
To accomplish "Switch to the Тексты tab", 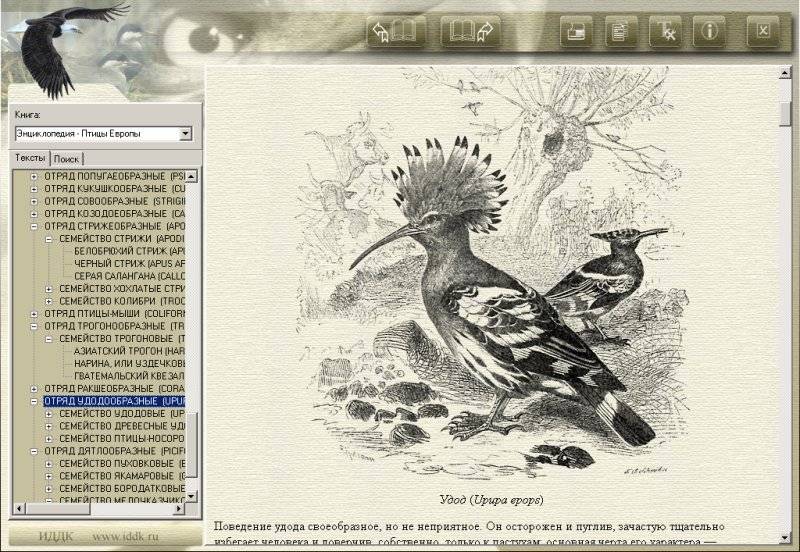I will tap(30, 158).
